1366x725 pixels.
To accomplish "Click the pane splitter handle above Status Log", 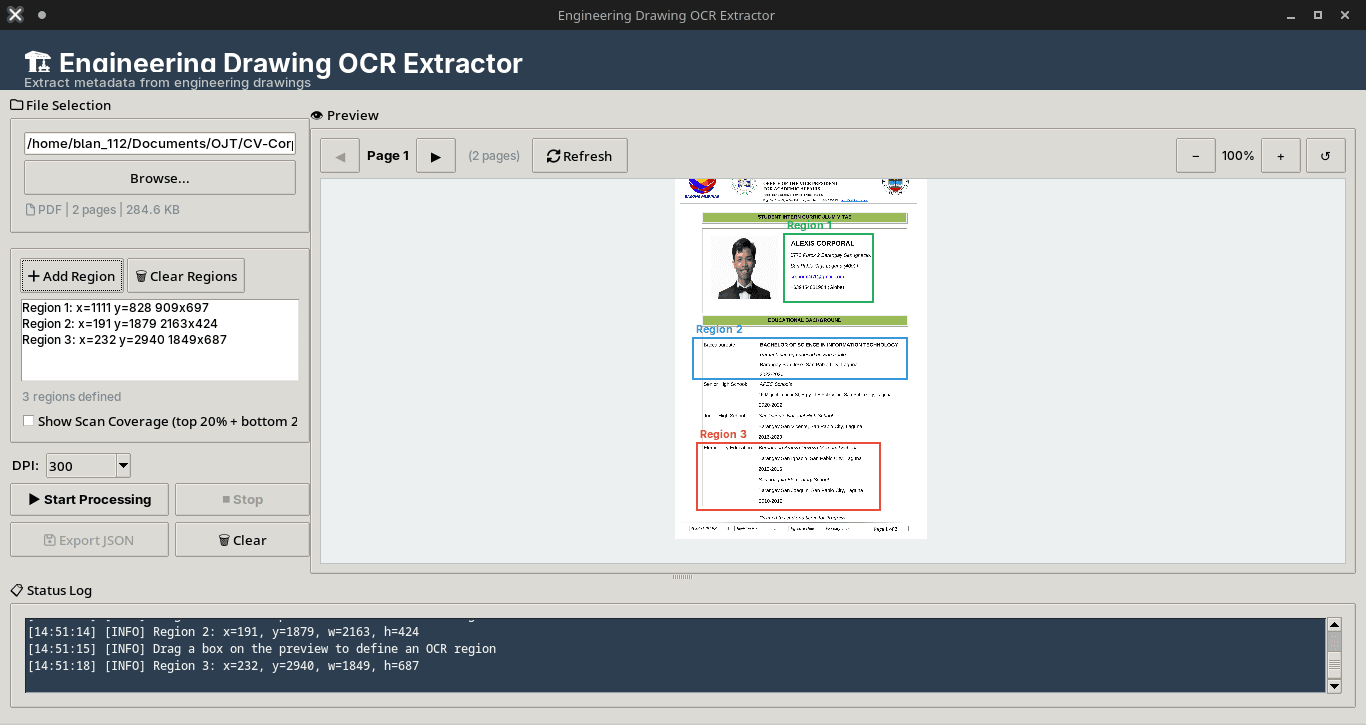I will coord(682,577).
